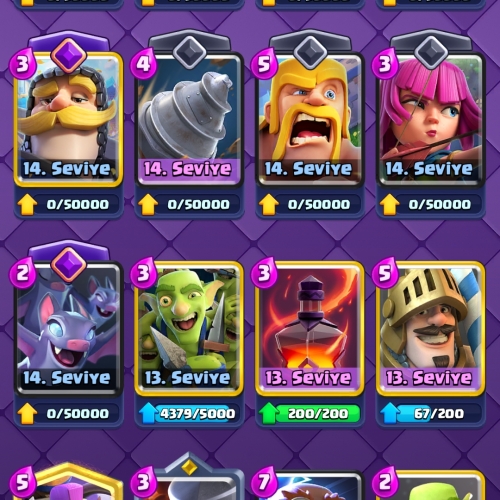Tap purple evolution gem above Royal Giant
Viewport: 500px width, 500px height.
(69, 56)
